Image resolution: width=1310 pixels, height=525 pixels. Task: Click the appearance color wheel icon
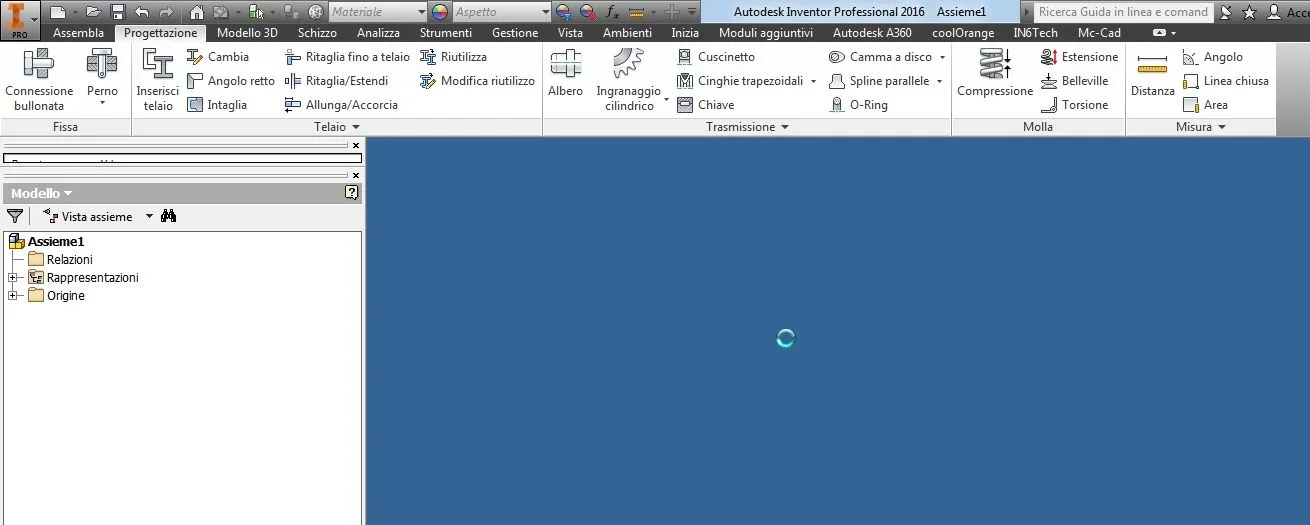pos(440,12)
